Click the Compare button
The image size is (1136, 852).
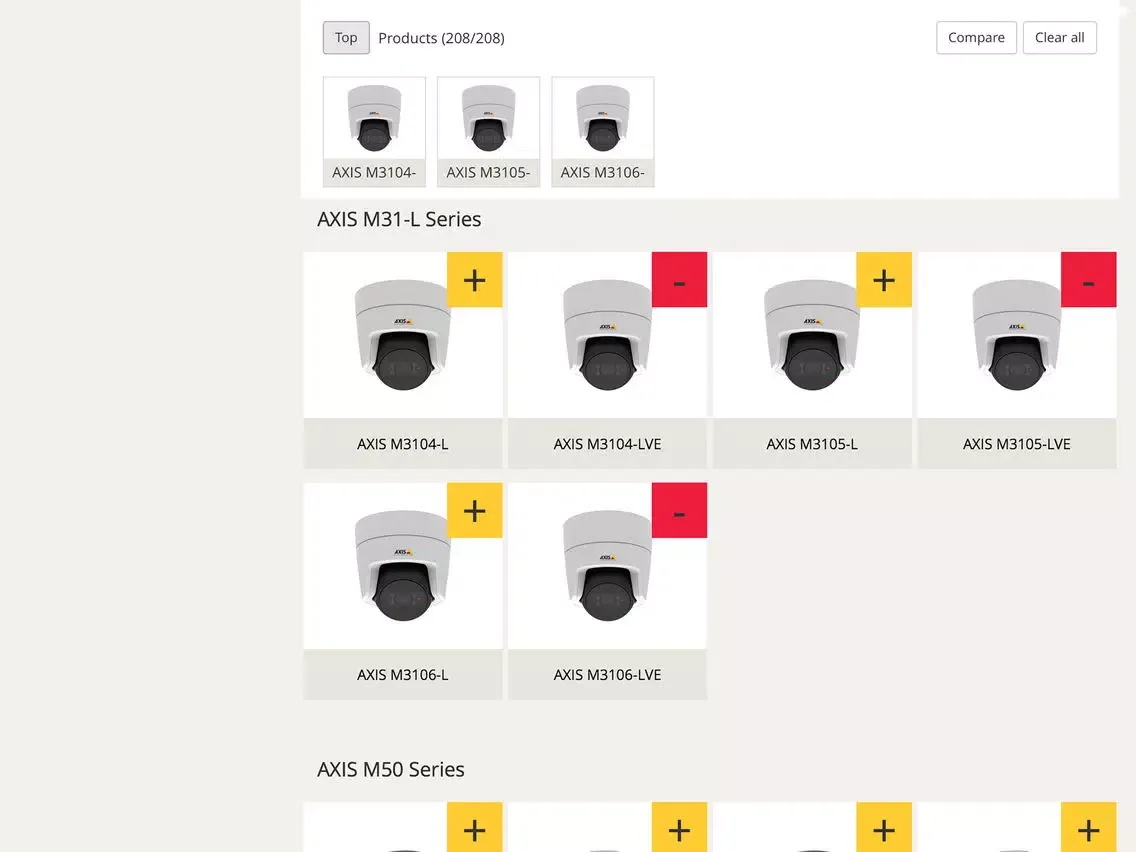[976, 38]
